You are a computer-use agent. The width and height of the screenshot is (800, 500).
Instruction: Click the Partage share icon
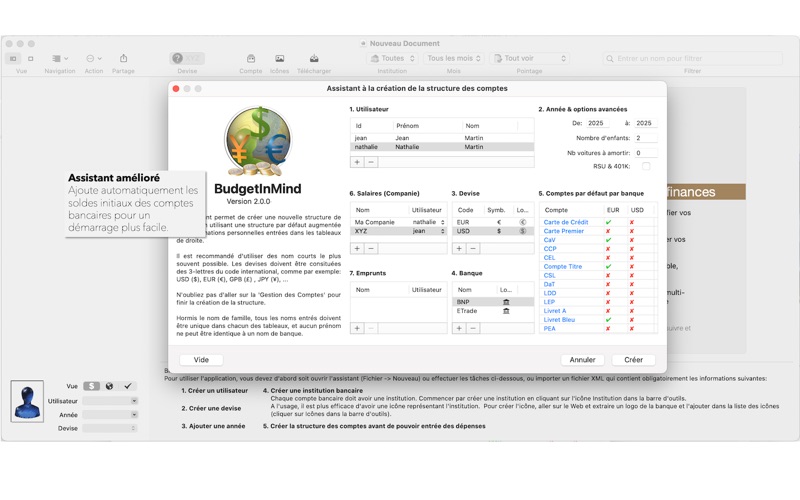pos(123,59)
